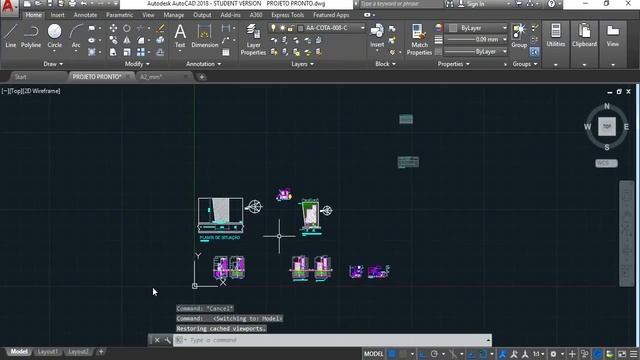Open the status bar customization menu
Viewport: 640px width, 360px height.
[x=634, y=354]
